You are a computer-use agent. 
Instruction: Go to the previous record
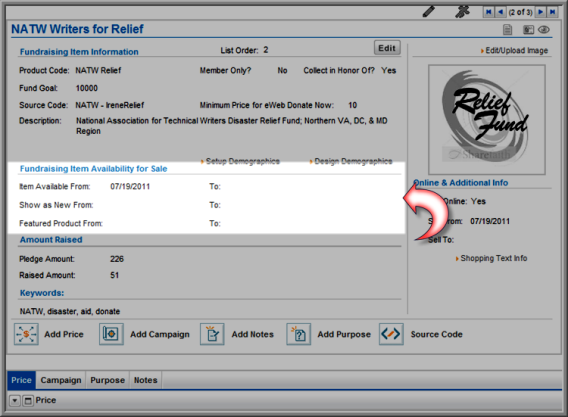click(501, 12)
